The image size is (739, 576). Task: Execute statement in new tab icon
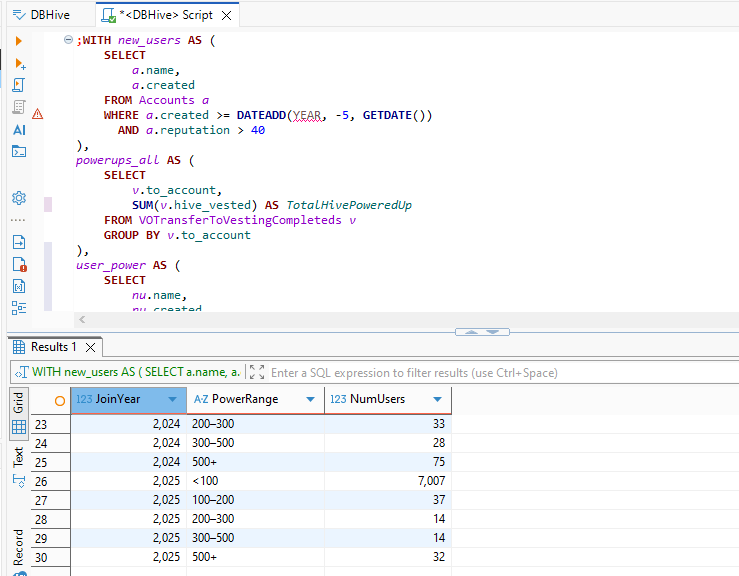pyautogui.click(x=20, y=63)
